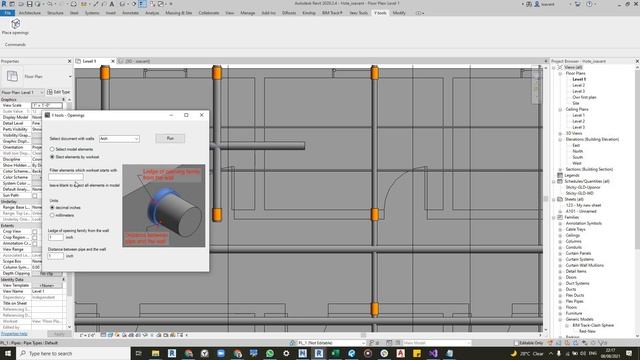Viewport: 640px width, 360px height.
Task: Open the Systems ribbon tab
Action: coord(92,13)
